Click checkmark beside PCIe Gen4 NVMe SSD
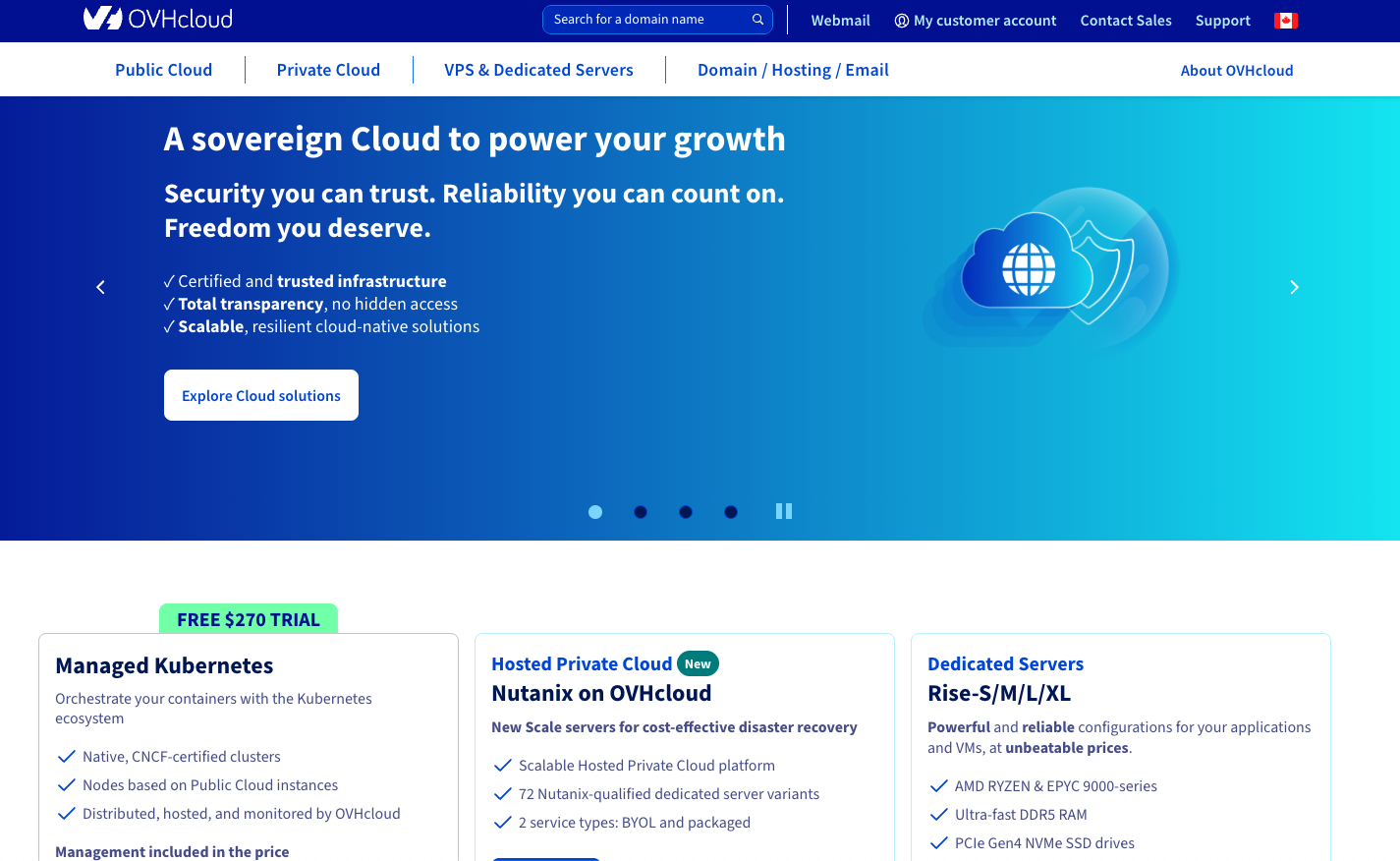The image size is (1400, 861). [x=939, y=842]
